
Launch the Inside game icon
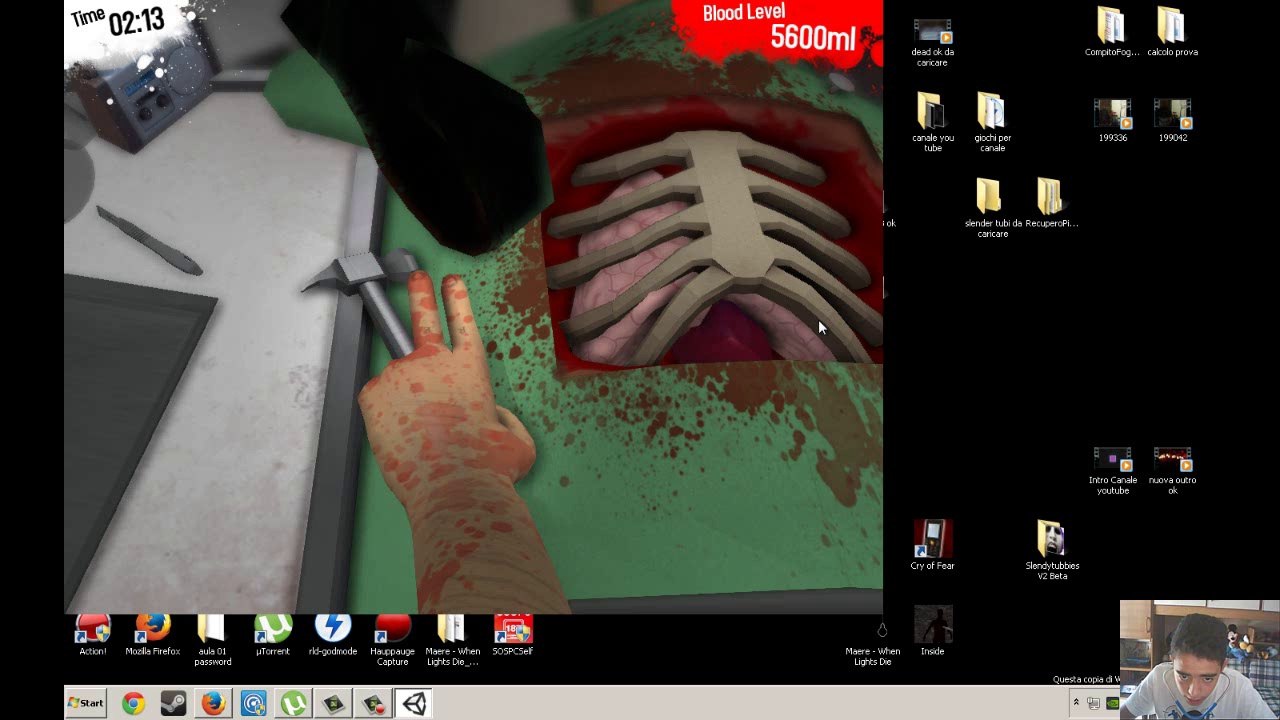pos(932,631)
